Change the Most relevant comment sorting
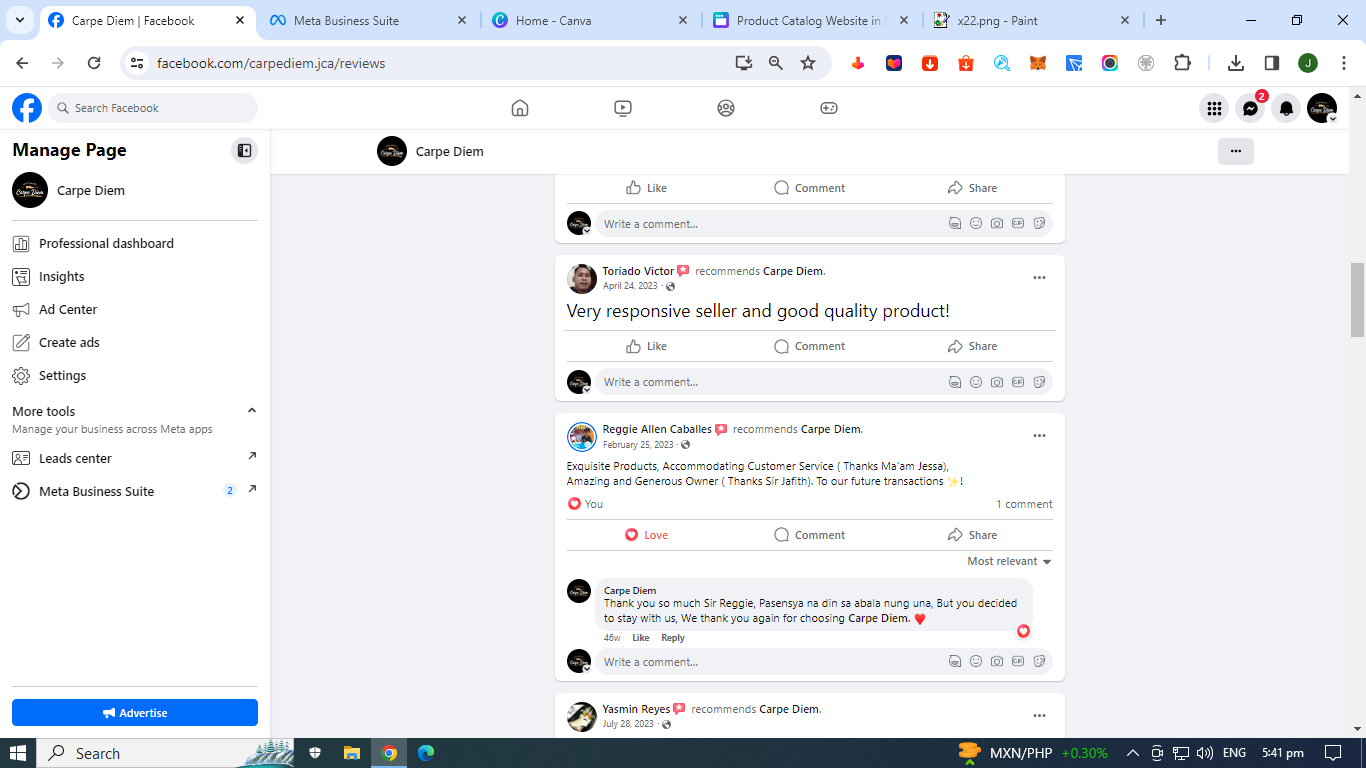 pyautogui.click(x=1009, y=562)
